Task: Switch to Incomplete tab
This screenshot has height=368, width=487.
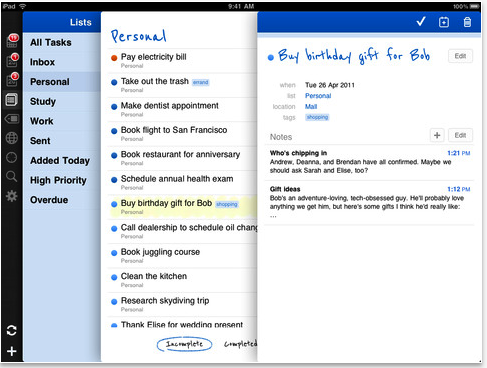Action: [x=184, y=344]
